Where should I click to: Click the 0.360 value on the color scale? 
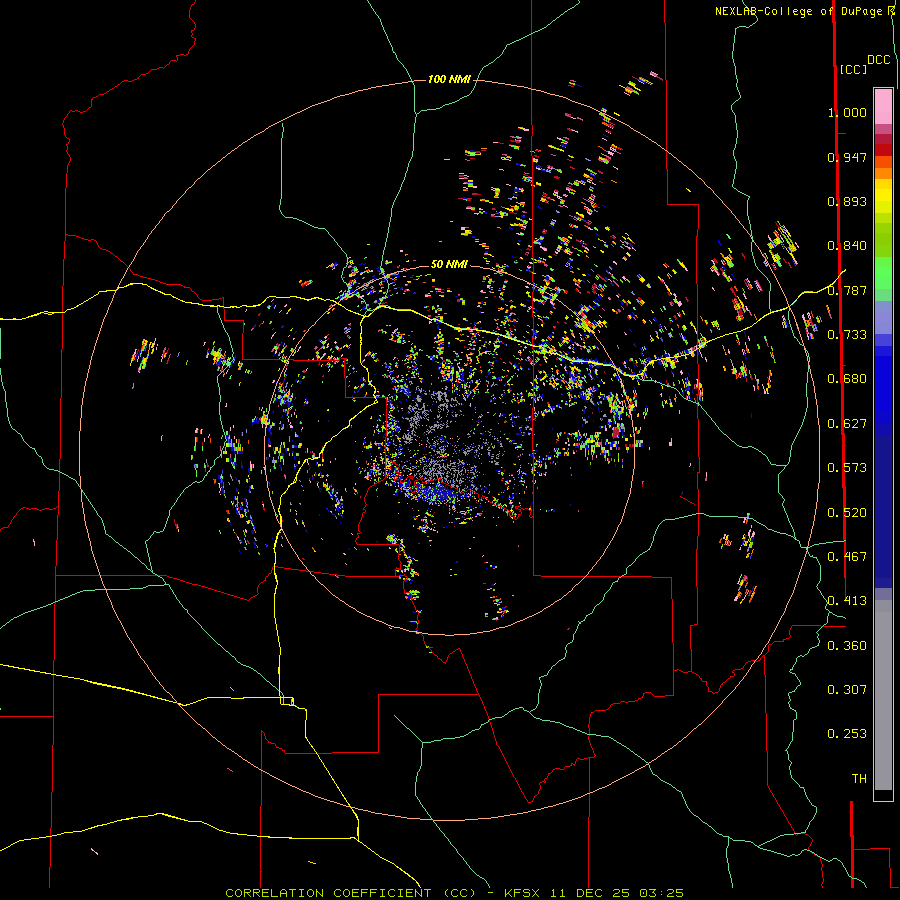coord(847,646)
